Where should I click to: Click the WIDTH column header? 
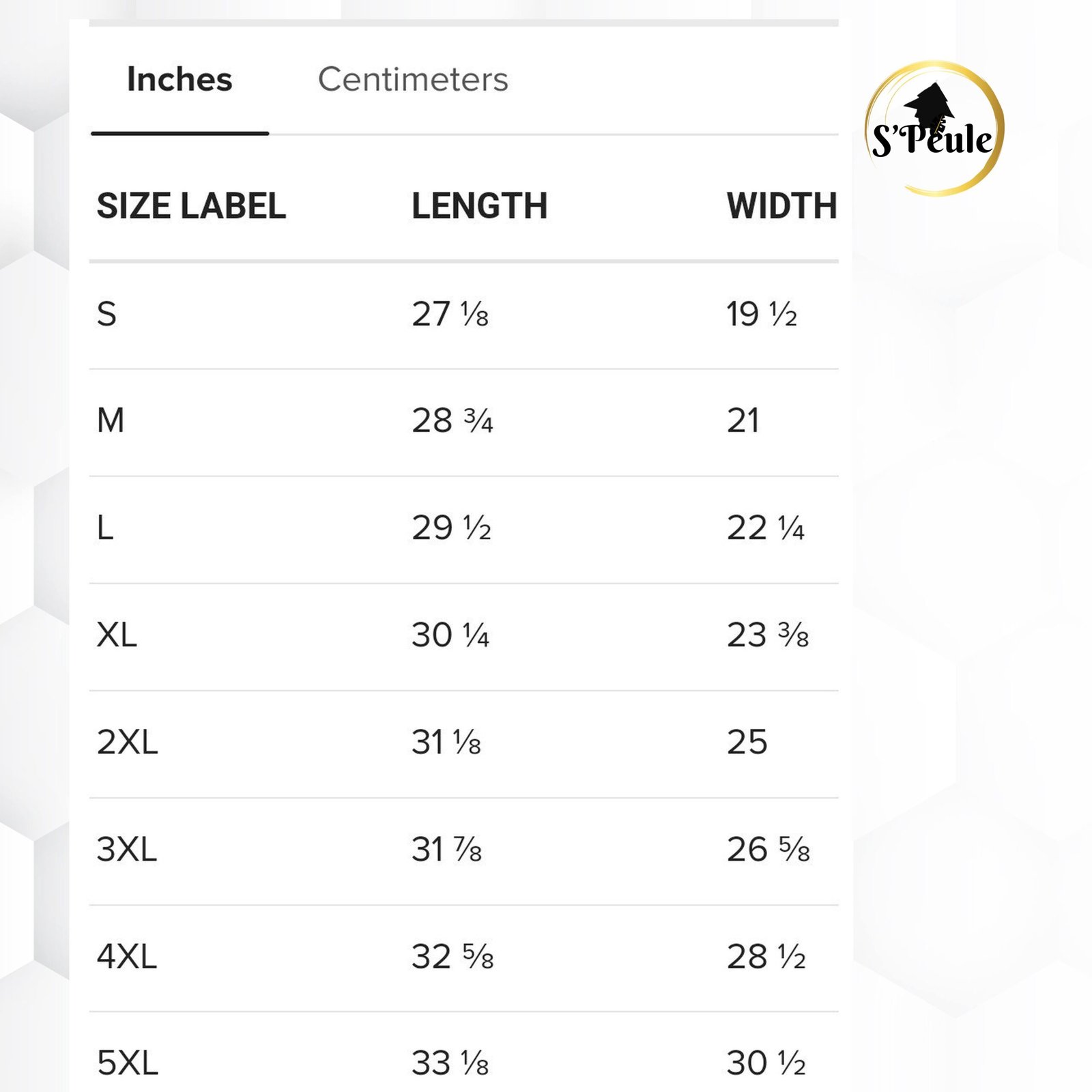[x=781, y=206]
